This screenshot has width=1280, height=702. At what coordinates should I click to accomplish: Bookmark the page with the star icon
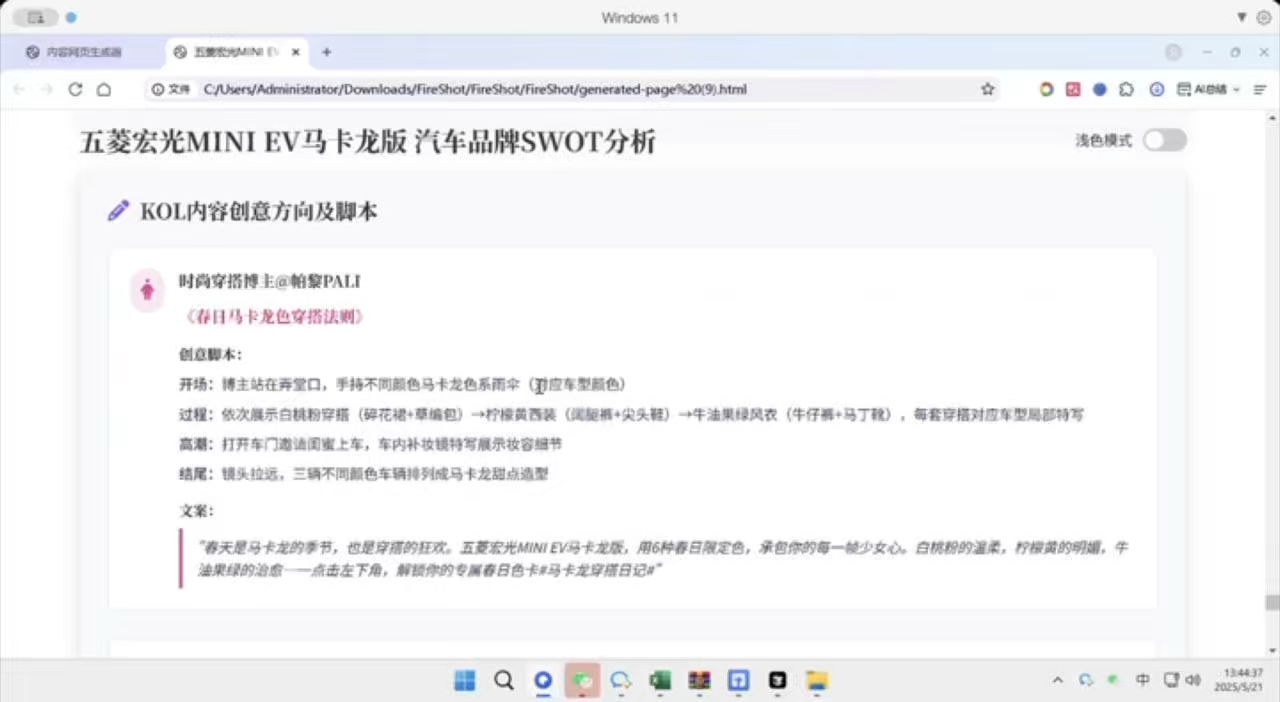click(988, 89)
